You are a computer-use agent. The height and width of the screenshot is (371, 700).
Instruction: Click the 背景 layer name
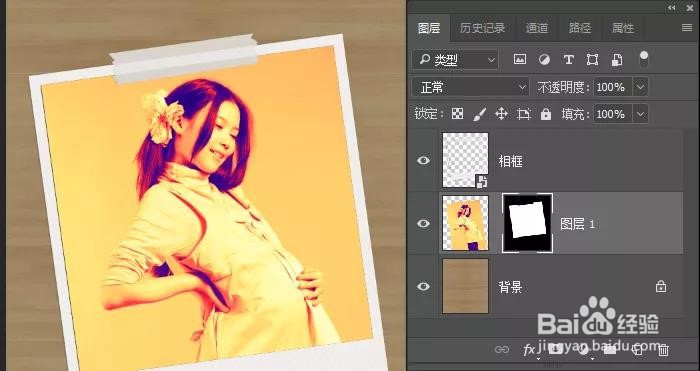(x=511, y=287)
